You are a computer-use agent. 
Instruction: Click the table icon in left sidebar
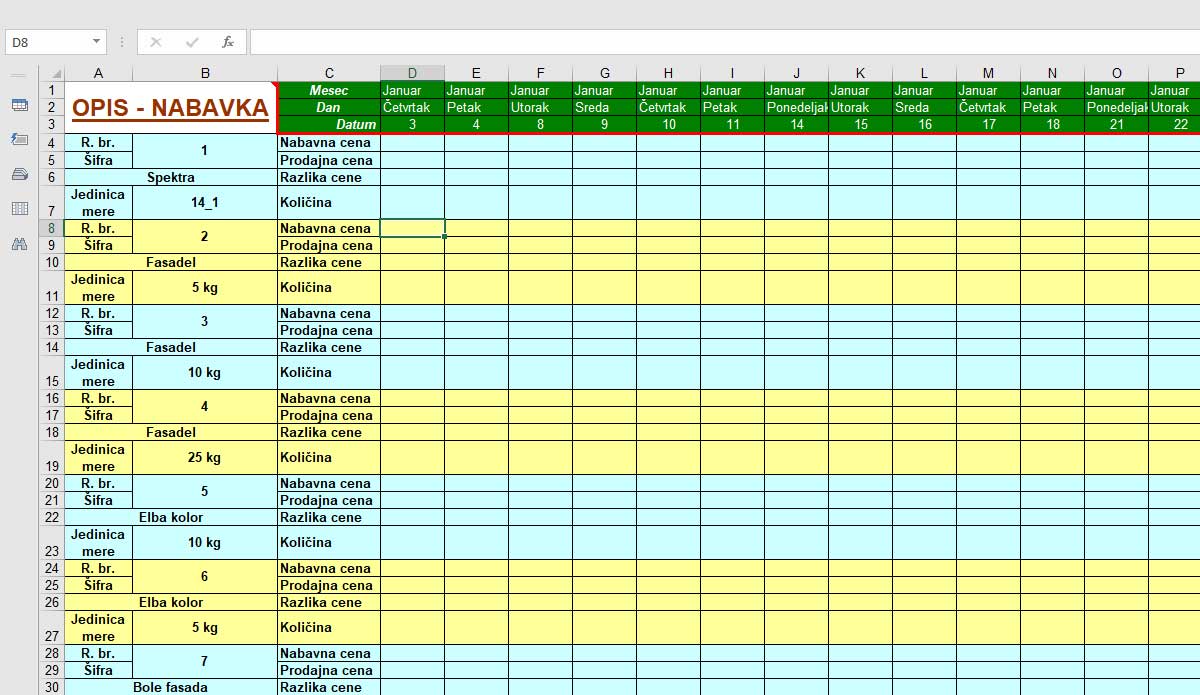(x=19, y=105)
